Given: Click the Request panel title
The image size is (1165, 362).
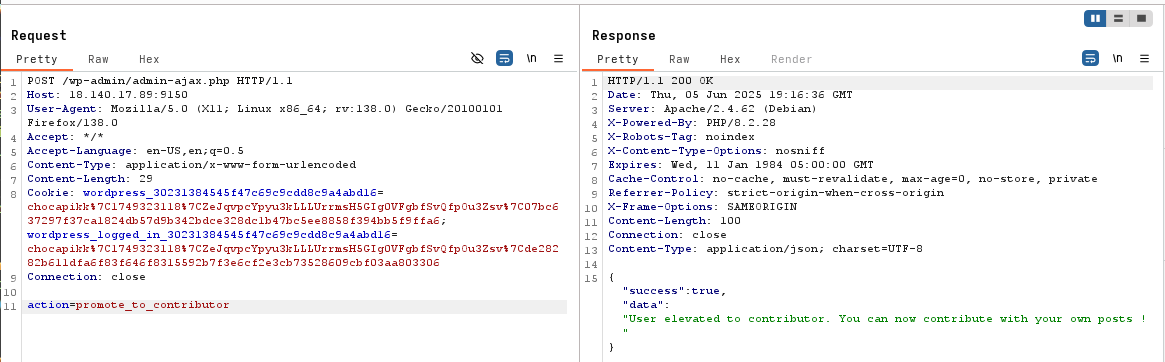Looking at the screenshot, I should coord(39,35).
